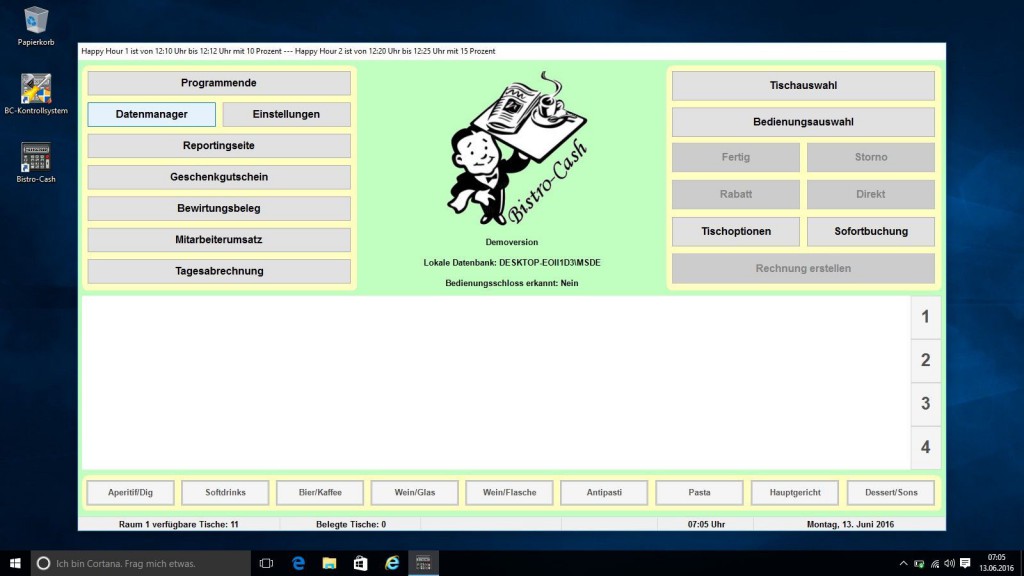This screenshot has width=1024, height=576.
Task: Open the Datenmanager
Action: click(x=152, y=114)
